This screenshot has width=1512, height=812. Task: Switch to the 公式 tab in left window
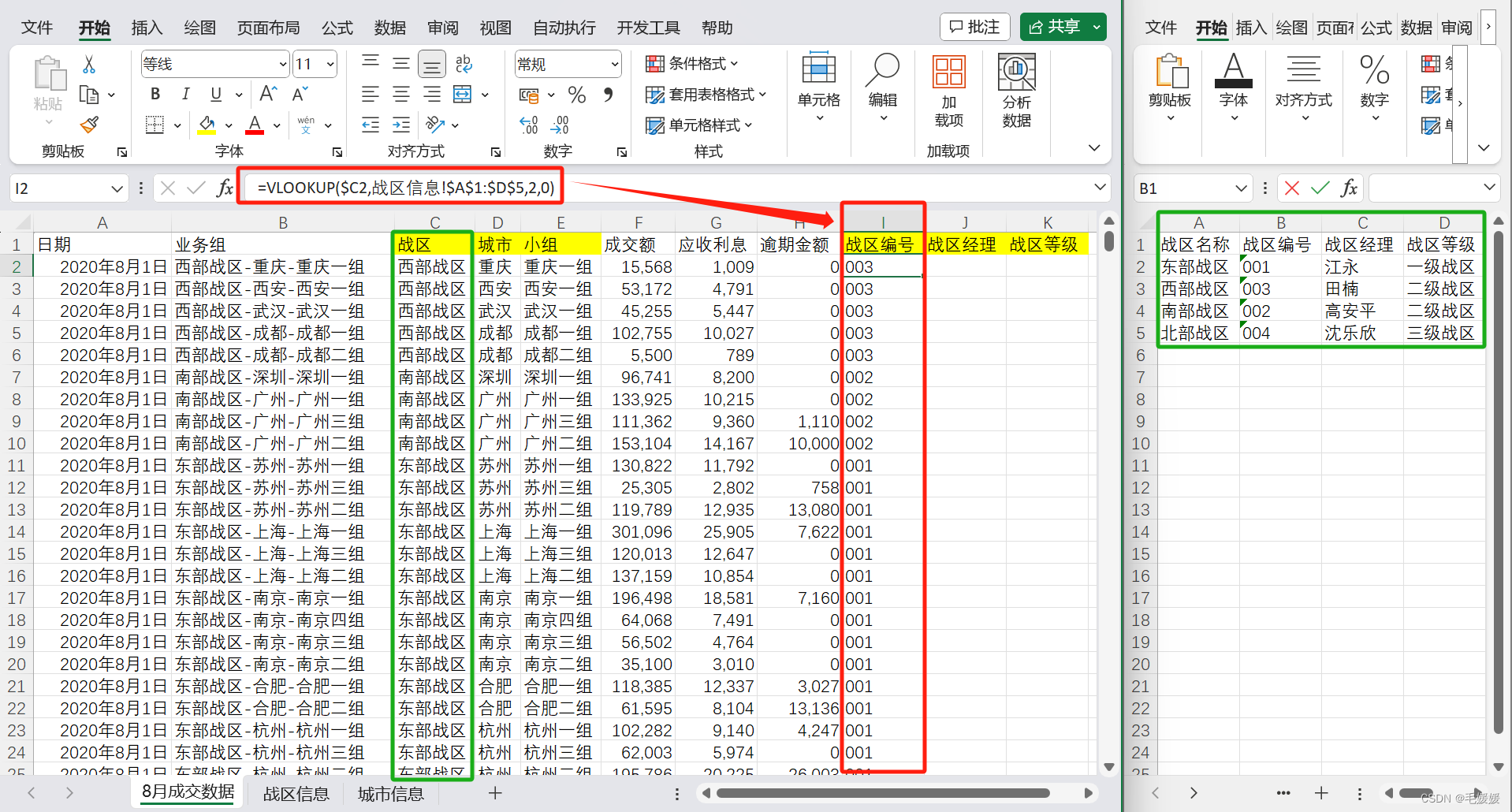tap(337, 28)
